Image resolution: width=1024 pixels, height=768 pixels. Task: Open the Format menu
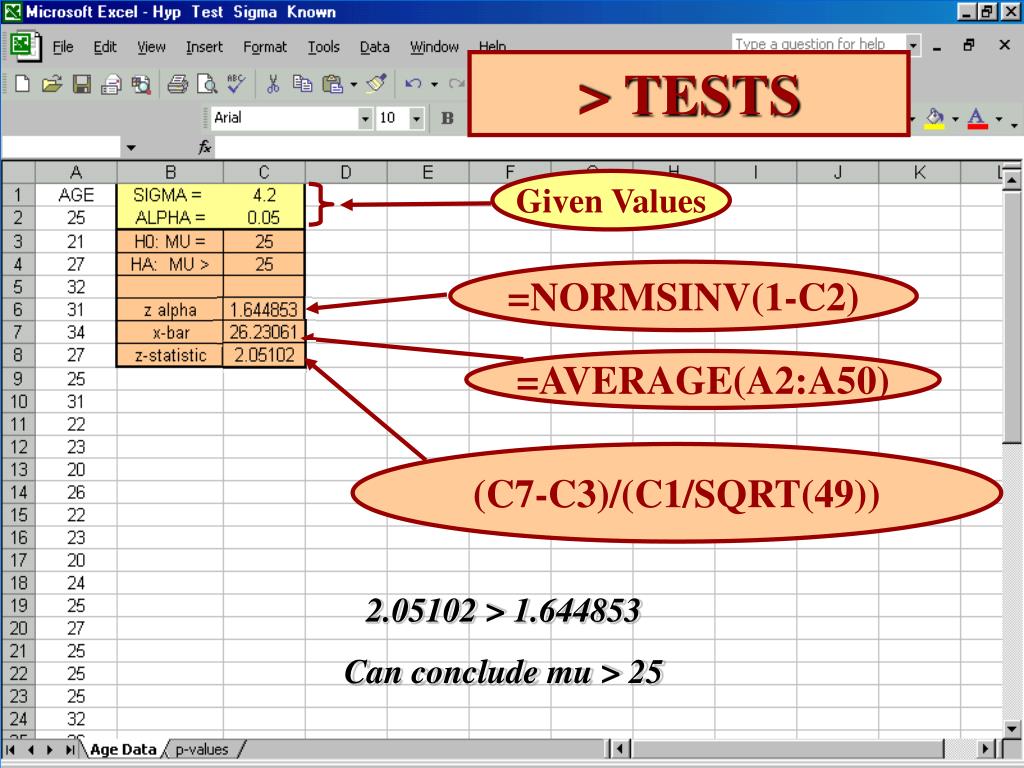tap(264, 46)
